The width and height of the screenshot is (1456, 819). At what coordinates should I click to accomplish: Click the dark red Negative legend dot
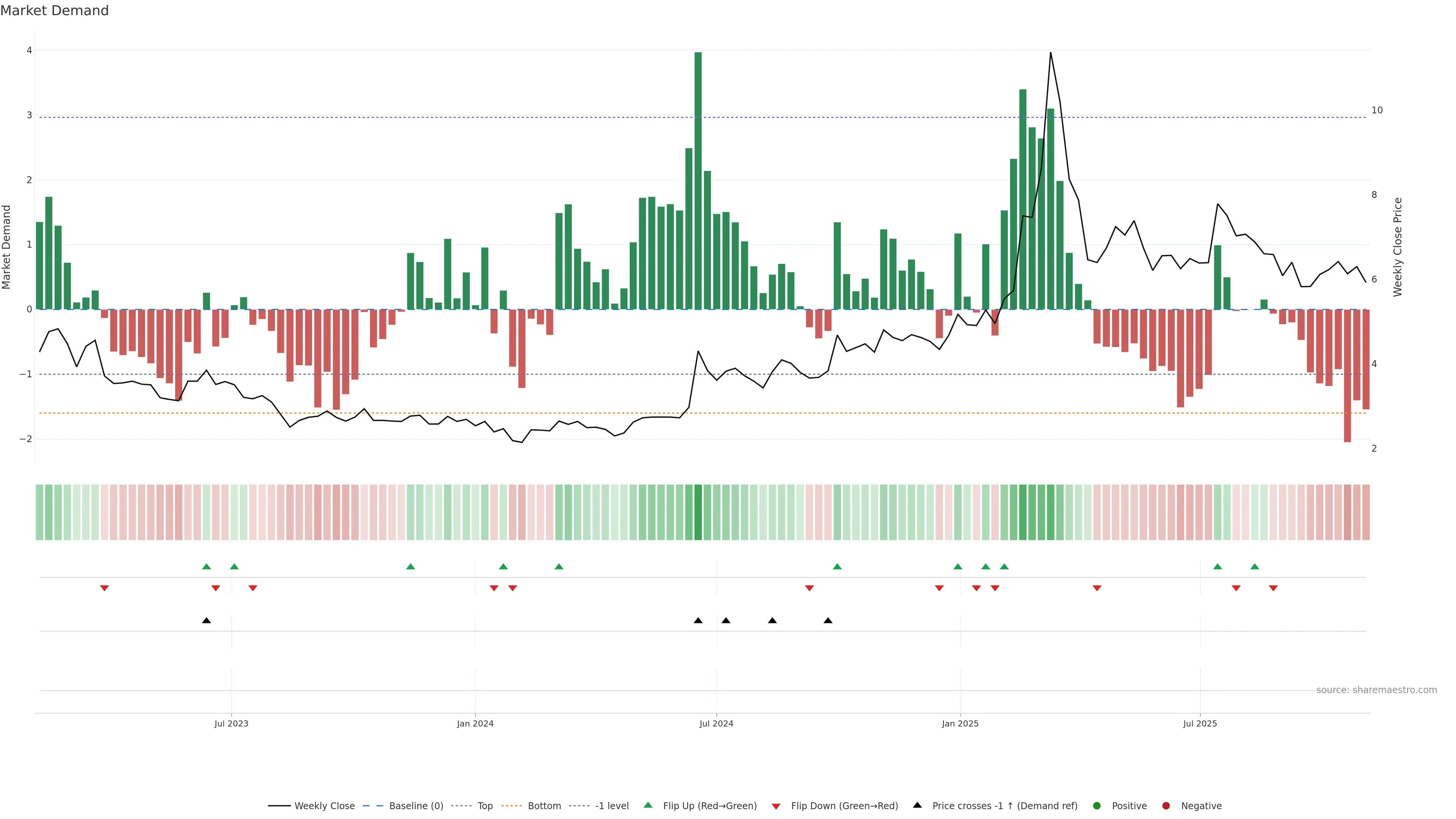click(x=1166, y=805)
